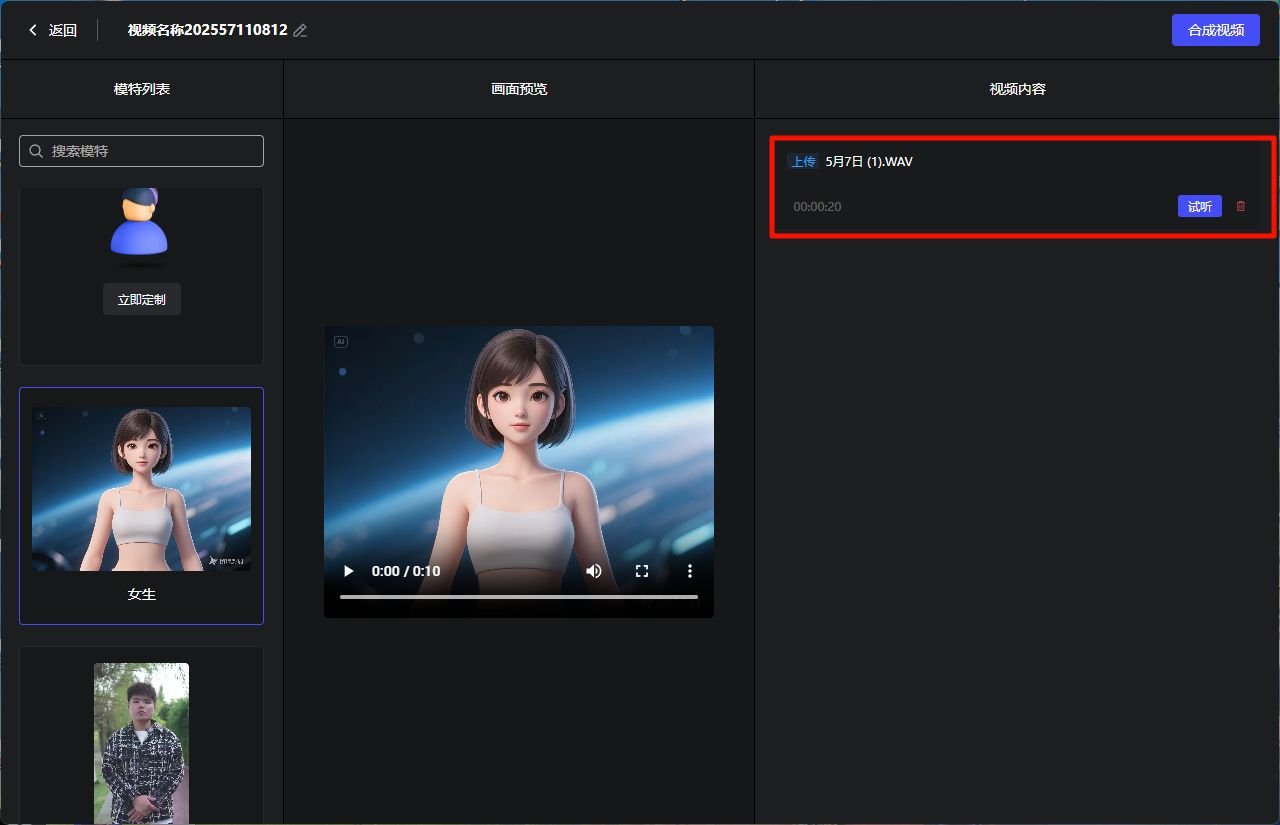Open the 画面预览 panel tab
1280x825 pixels.
pos(518,88)
